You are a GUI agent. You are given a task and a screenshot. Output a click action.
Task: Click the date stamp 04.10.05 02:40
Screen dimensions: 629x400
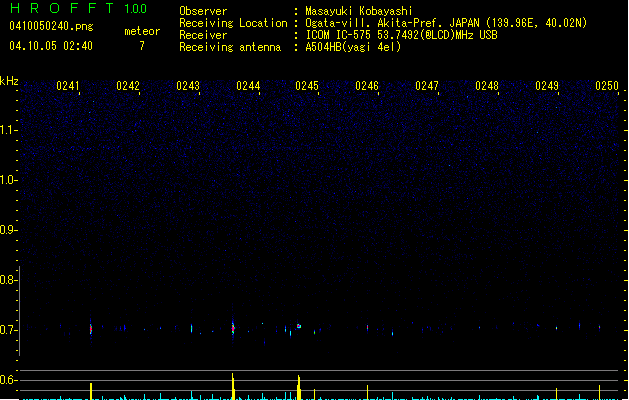click(51, 46)
